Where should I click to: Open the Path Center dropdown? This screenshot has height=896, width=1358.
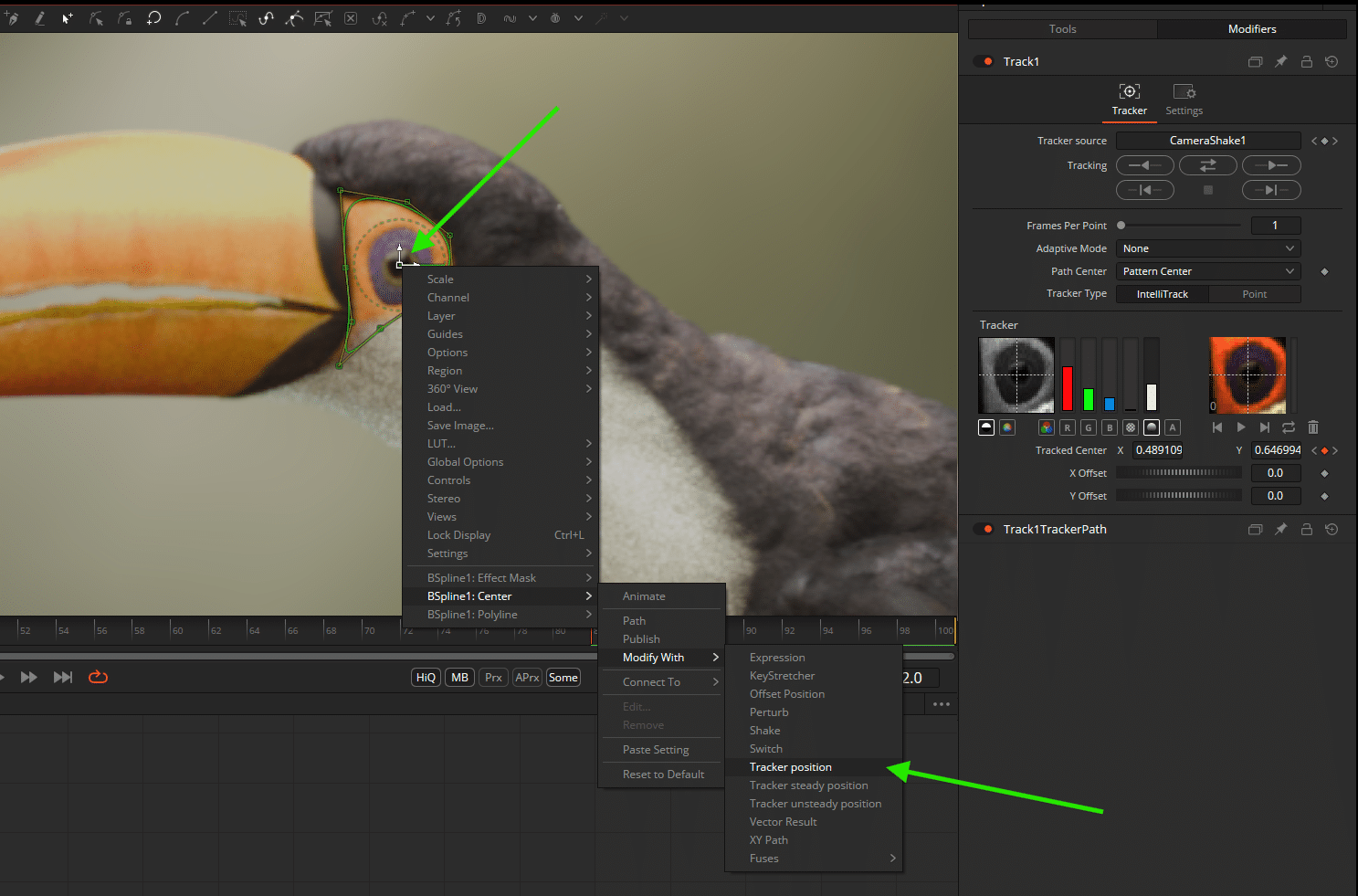coord(1207,270)
